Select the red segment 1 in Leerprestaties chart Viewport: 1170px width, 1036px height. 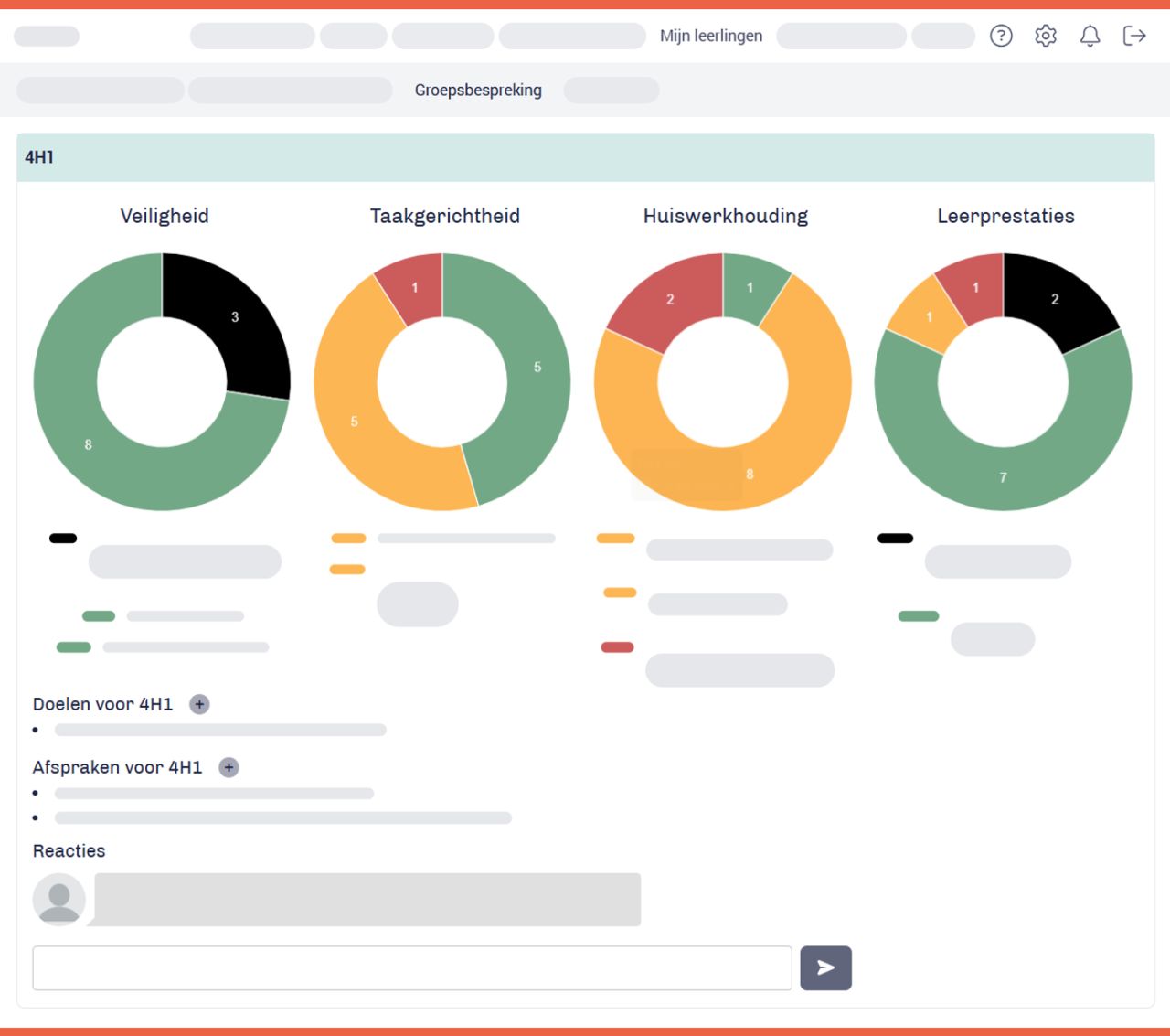[x=975, y=287]
